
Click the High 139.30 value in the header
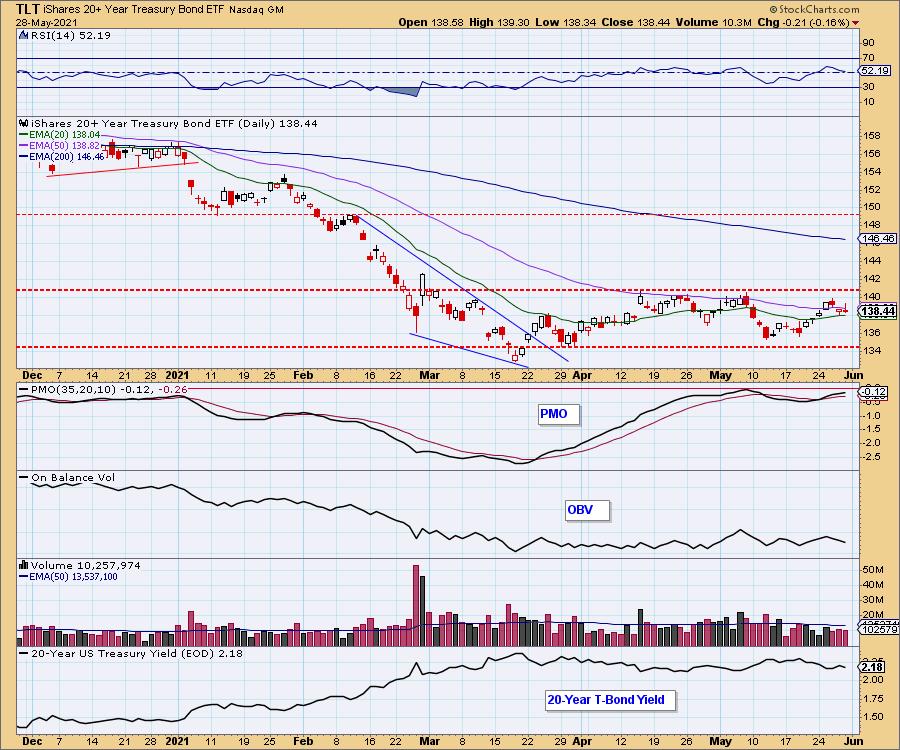[499, 22]
